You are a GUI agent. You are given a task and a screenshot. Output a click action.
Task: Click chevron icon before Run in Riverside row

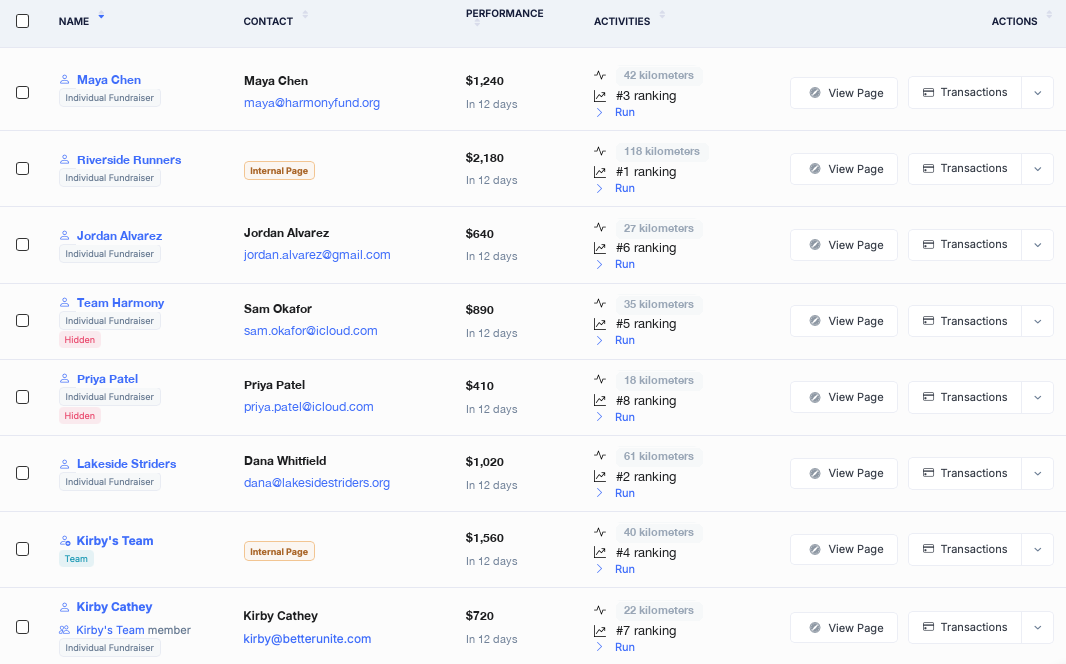click(599, 189)
